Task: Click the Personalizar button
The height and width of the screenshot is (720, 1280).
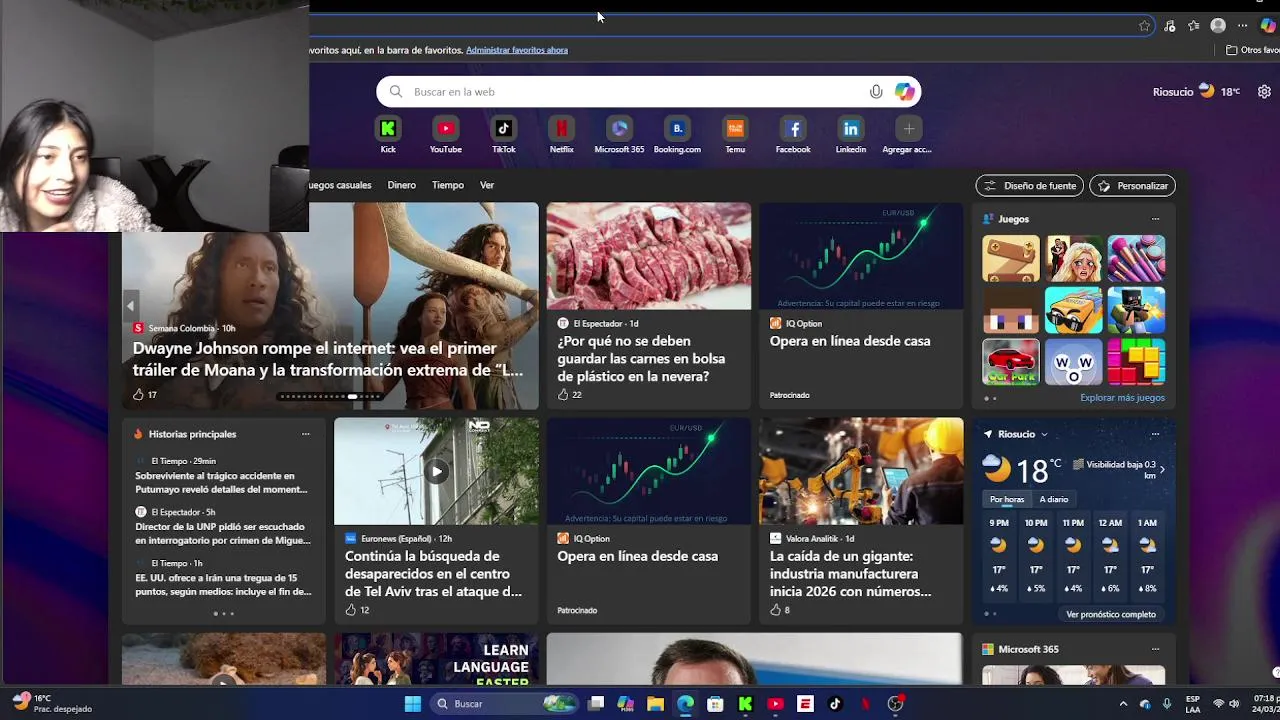Action: 1133,186
